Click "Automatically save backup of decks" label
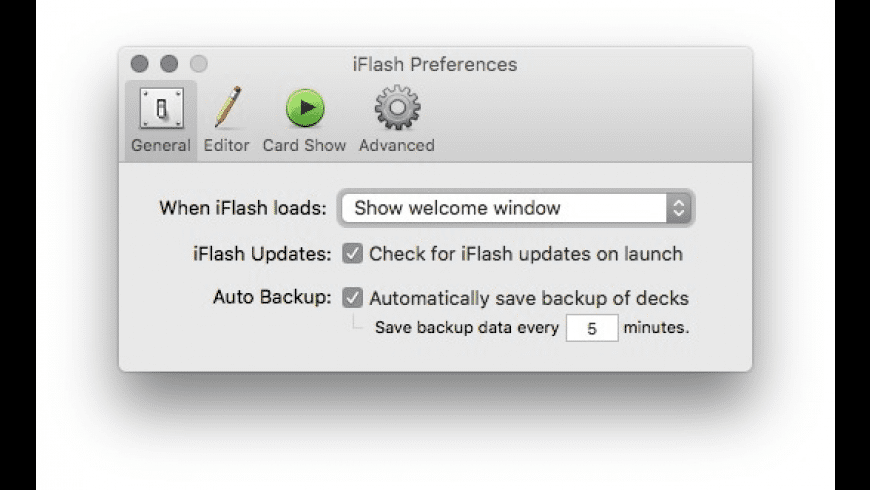 click(x=529, y=298)
